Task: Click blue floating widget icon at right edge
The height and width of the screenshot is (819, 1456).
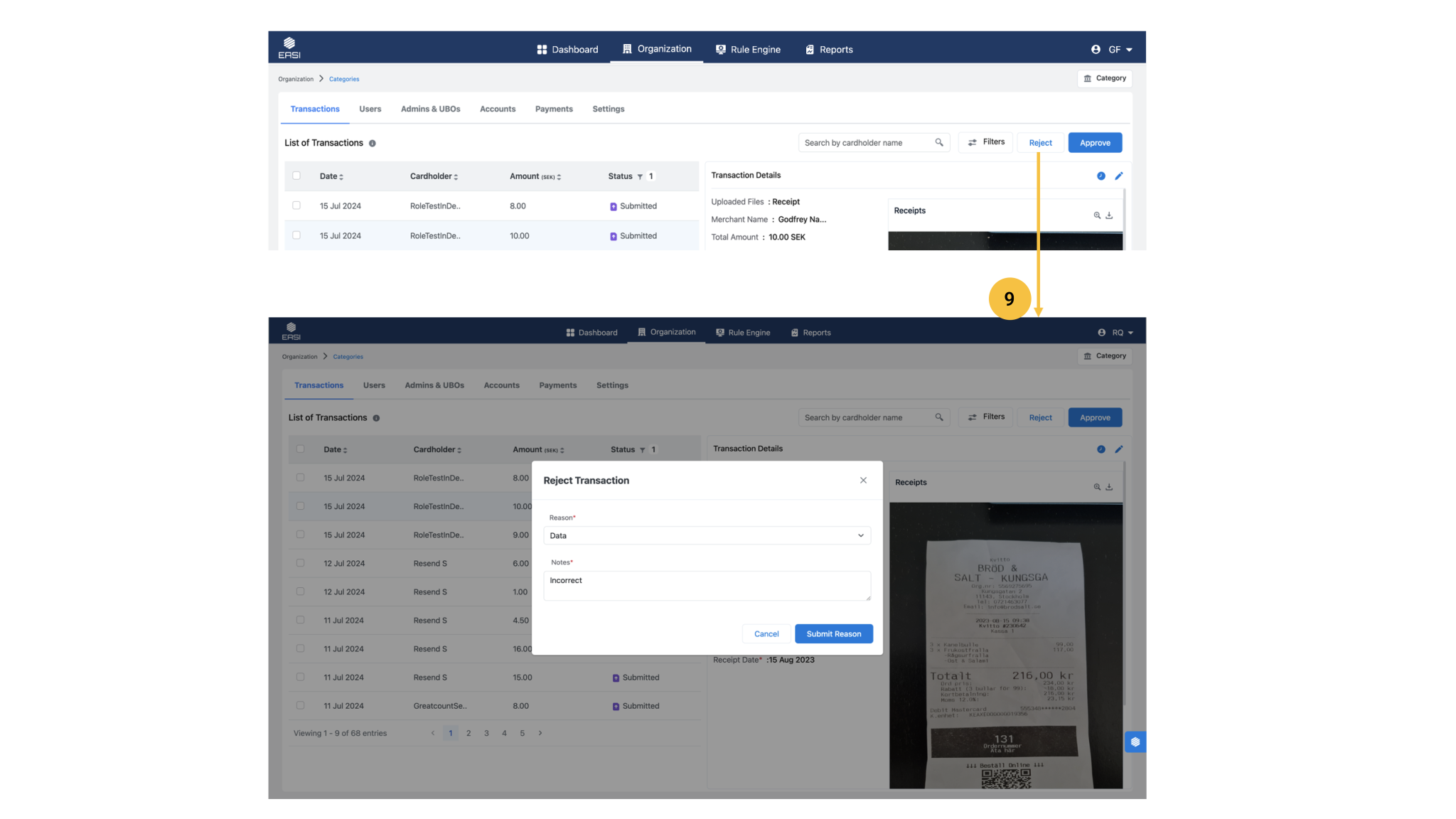Action: (1135, 742)
